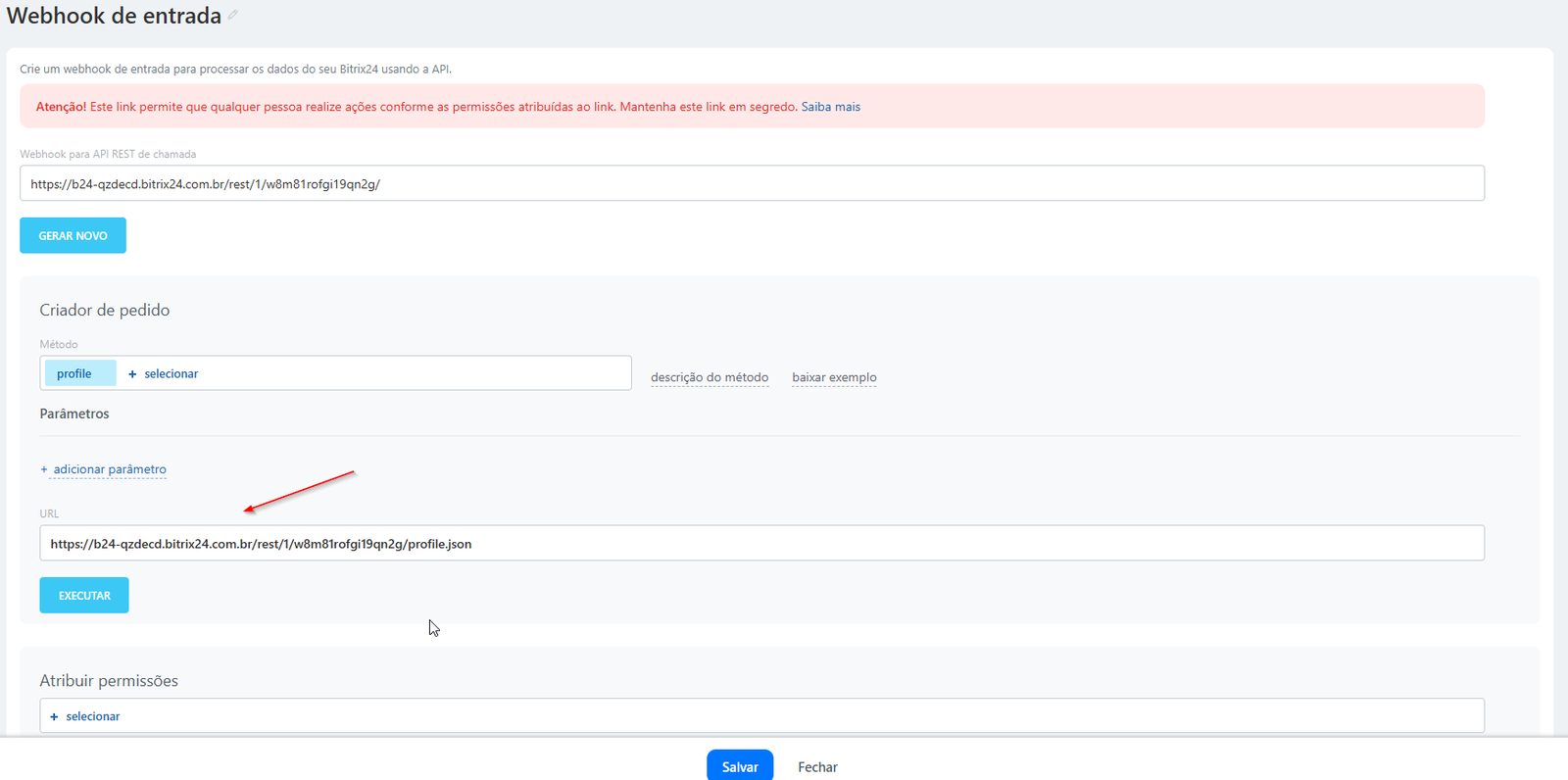Save the webhook with Salvar
Image resolution: width=1568 pixels, height=780 pixels.
[740, 766]
